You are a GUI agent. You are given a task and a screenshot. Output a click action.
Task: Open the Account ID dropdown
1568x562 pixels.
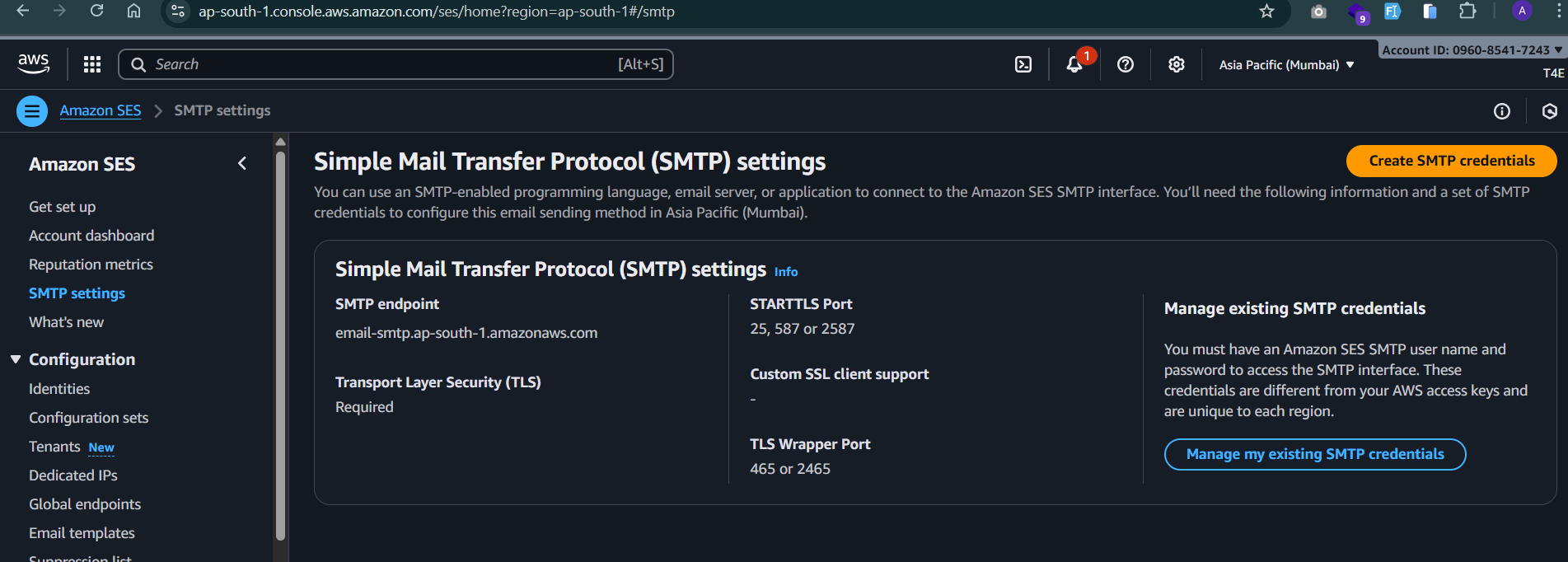tap(1472, 49)
